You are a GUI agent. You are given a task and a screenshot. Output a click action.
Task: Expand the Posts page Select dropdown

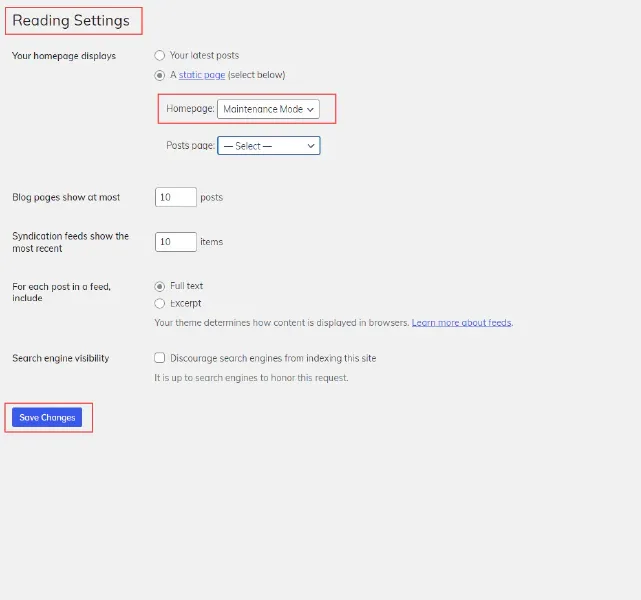[269, 146]
